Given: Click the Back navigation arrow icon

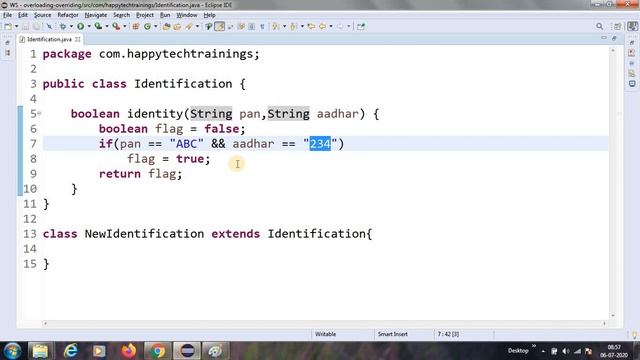Looking at the screenshot, I should pyautogui.click(x=322, y=27).
